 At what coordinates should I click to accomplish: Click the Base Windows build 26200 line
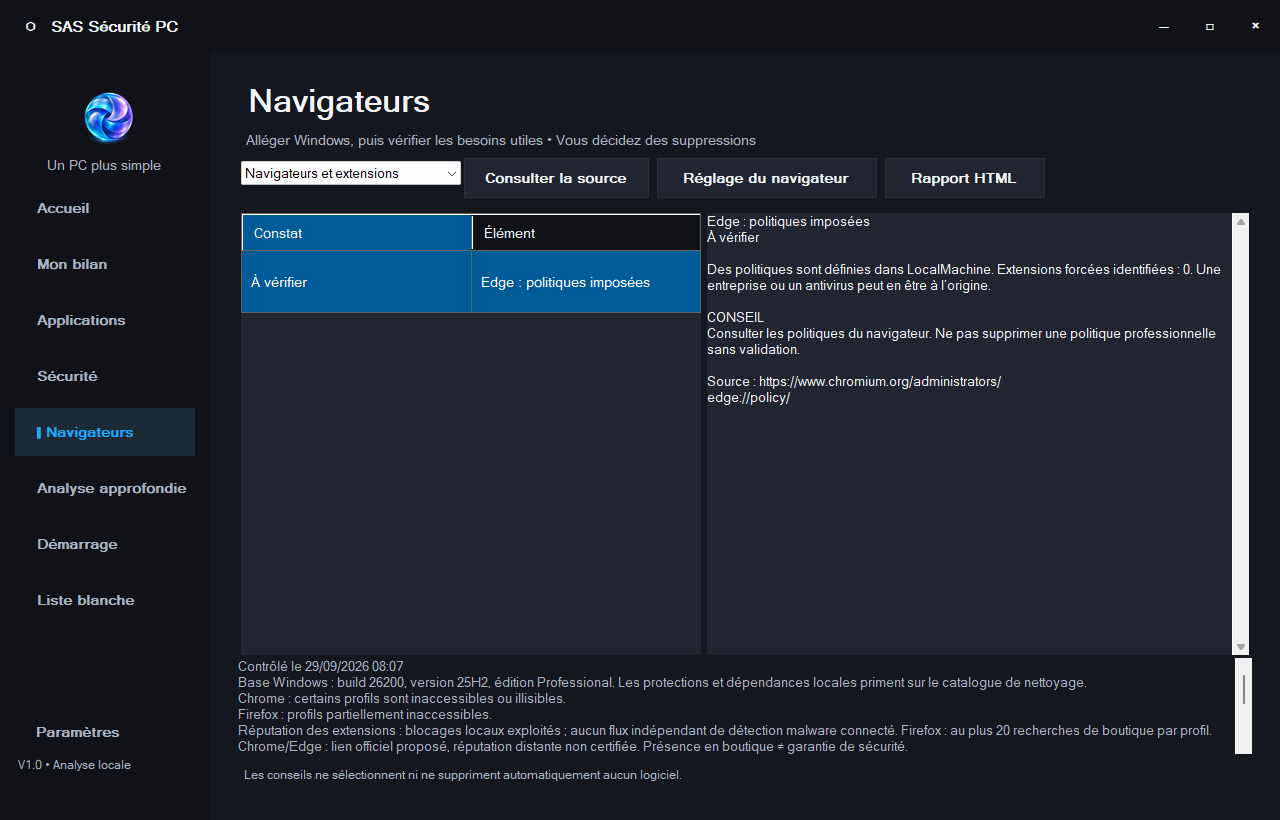point(662,682)
